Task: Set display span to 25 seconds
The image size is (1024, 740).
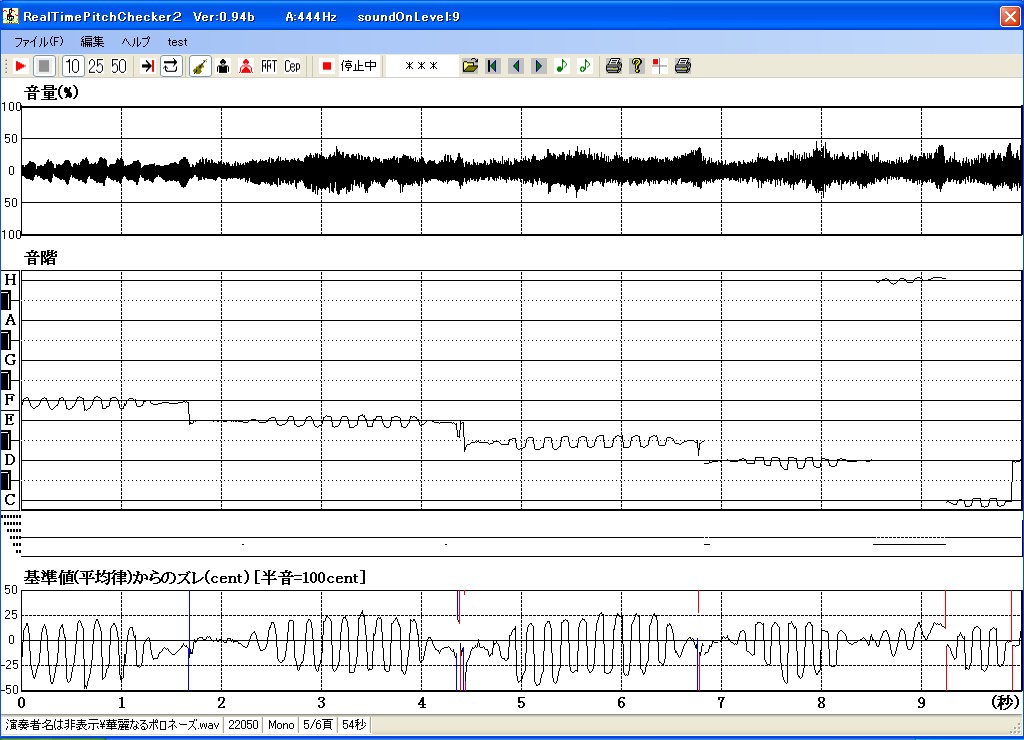Action: click(96, 66)
